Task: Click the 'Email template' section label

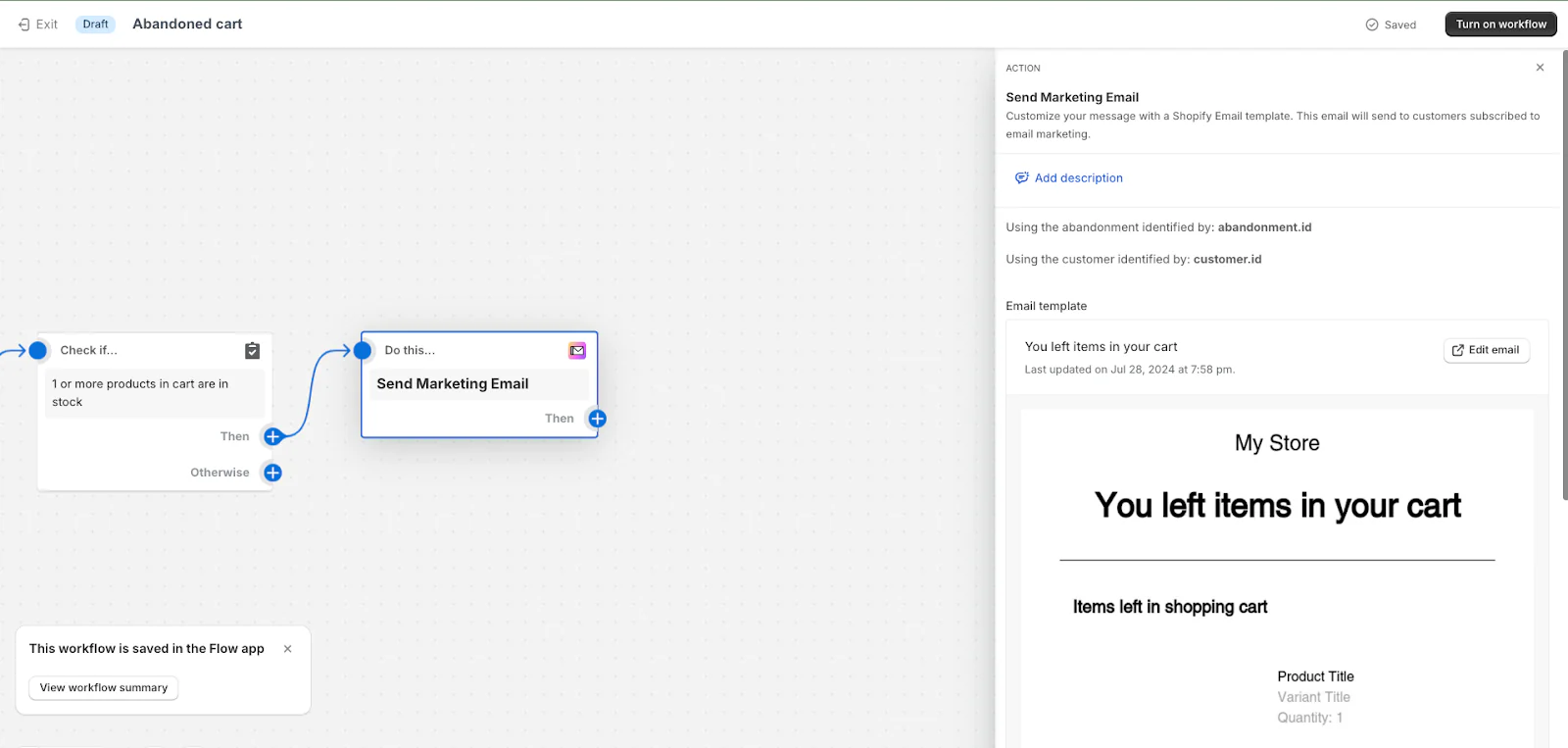Action: pyautogui.click(x=1046, y=306)
